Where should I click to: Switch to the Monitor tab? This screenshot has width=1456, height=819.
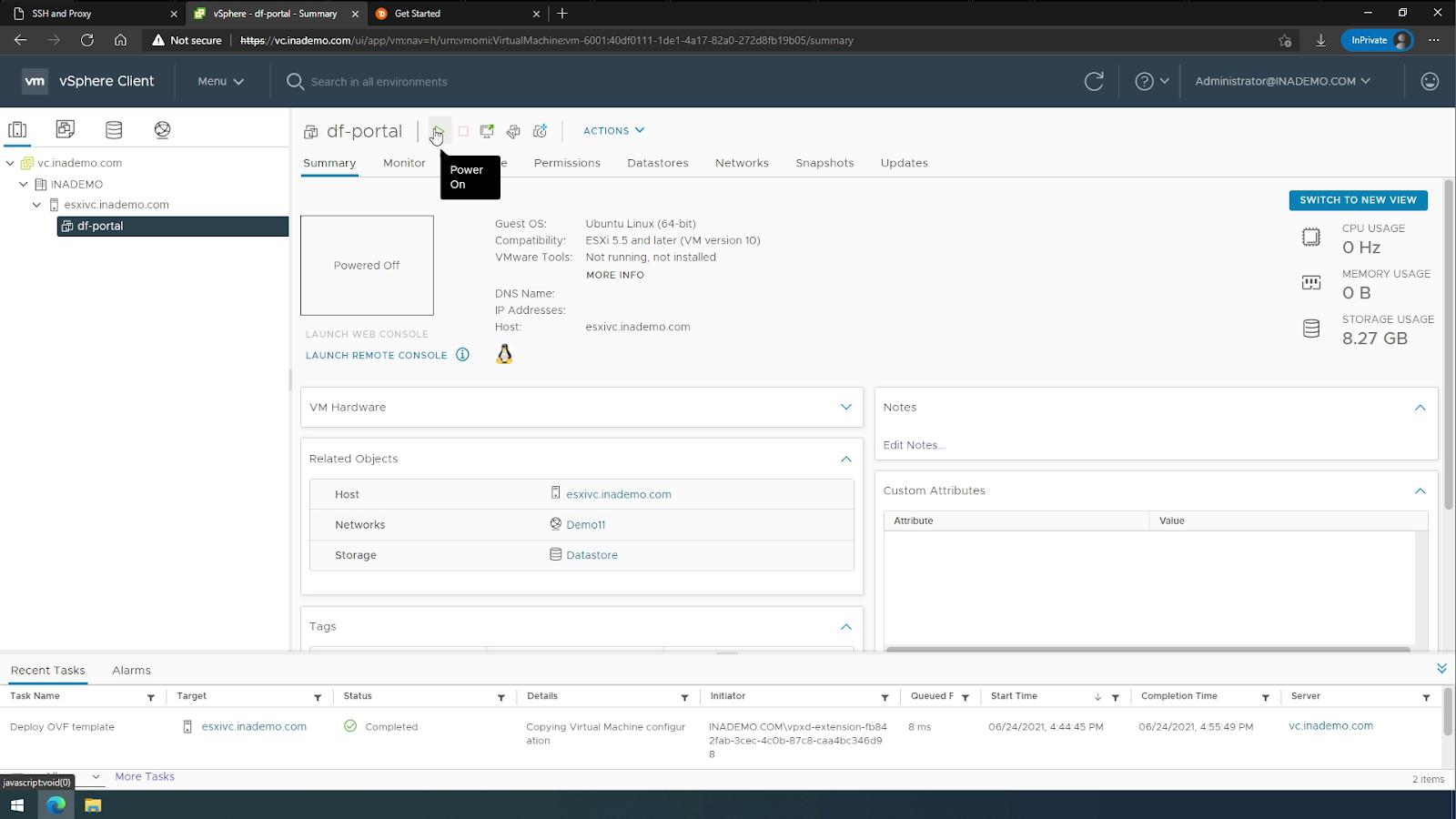click(404, 163)
